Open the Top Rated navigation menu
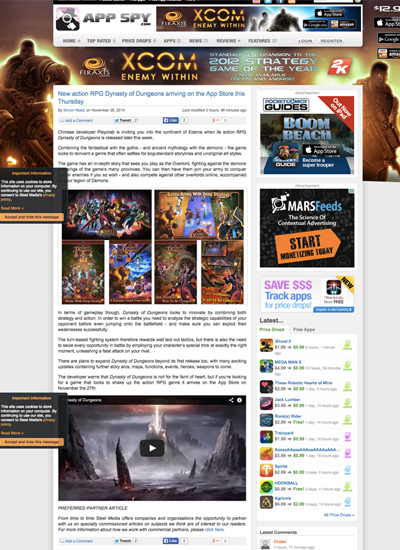Image resolution: width=400 pixels, height=550 pixels. 101,41
